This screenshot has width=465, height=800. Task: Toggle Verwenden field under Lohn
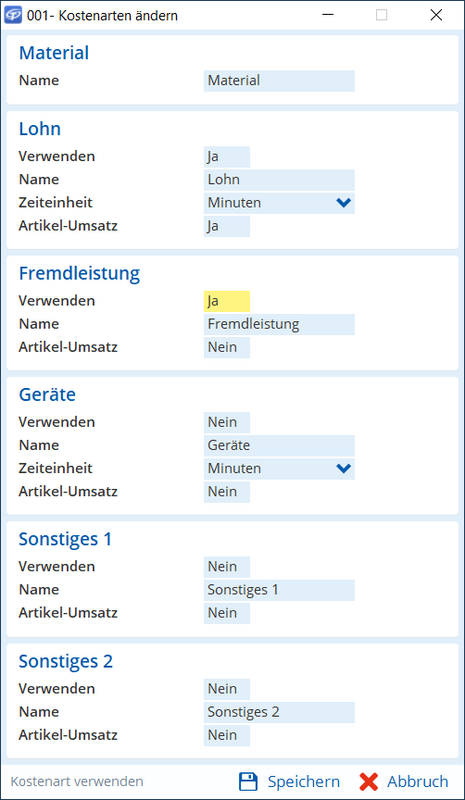click(227, 157)
